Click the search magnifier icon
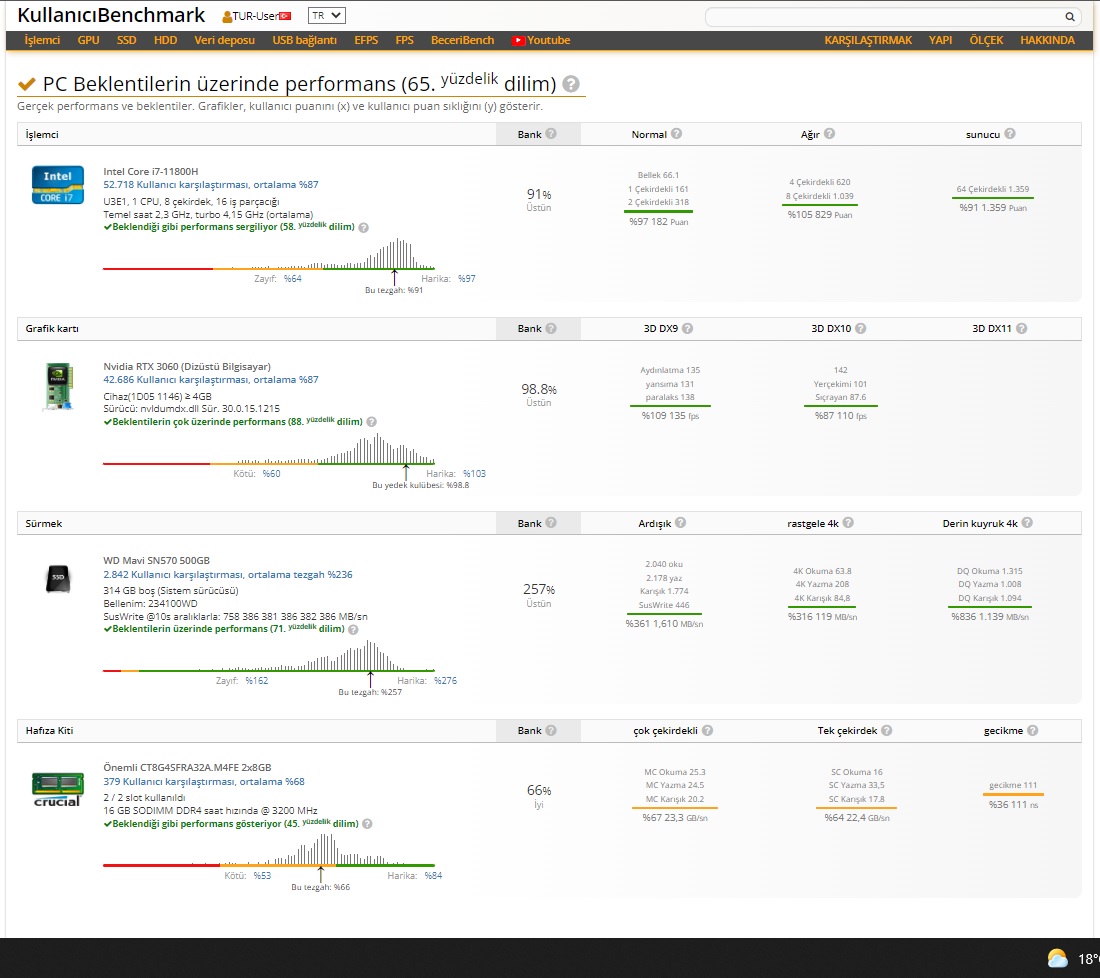 [1069, 17]
